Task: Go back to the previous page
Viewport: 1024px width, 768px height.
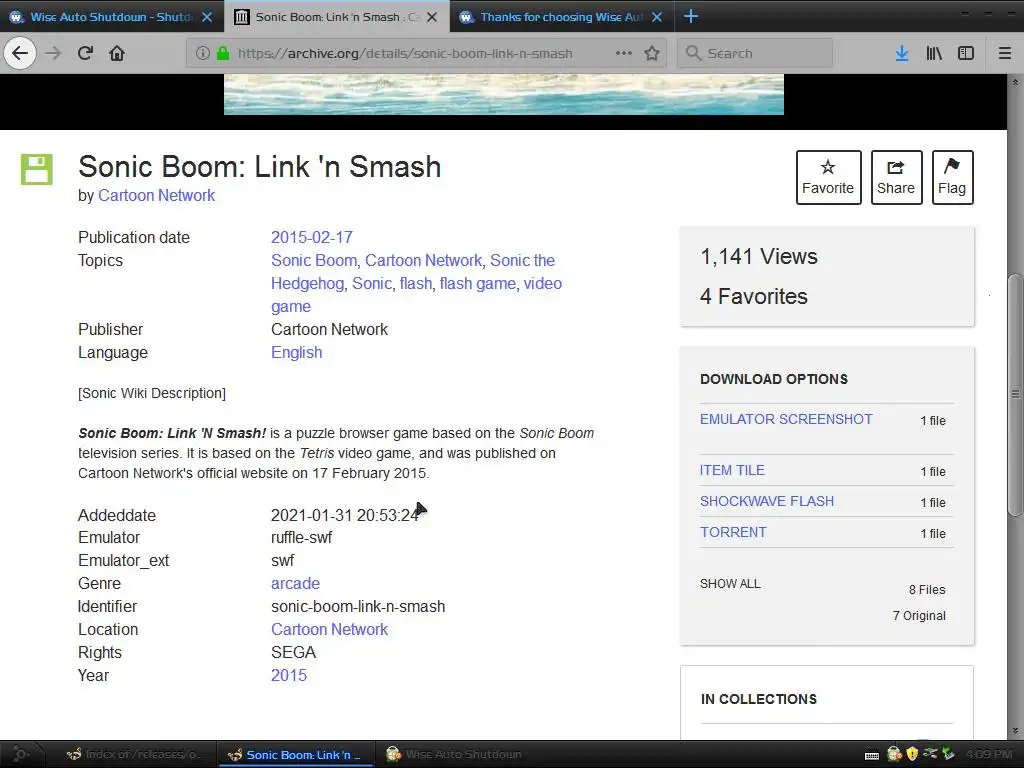Action: coord(20,53)
